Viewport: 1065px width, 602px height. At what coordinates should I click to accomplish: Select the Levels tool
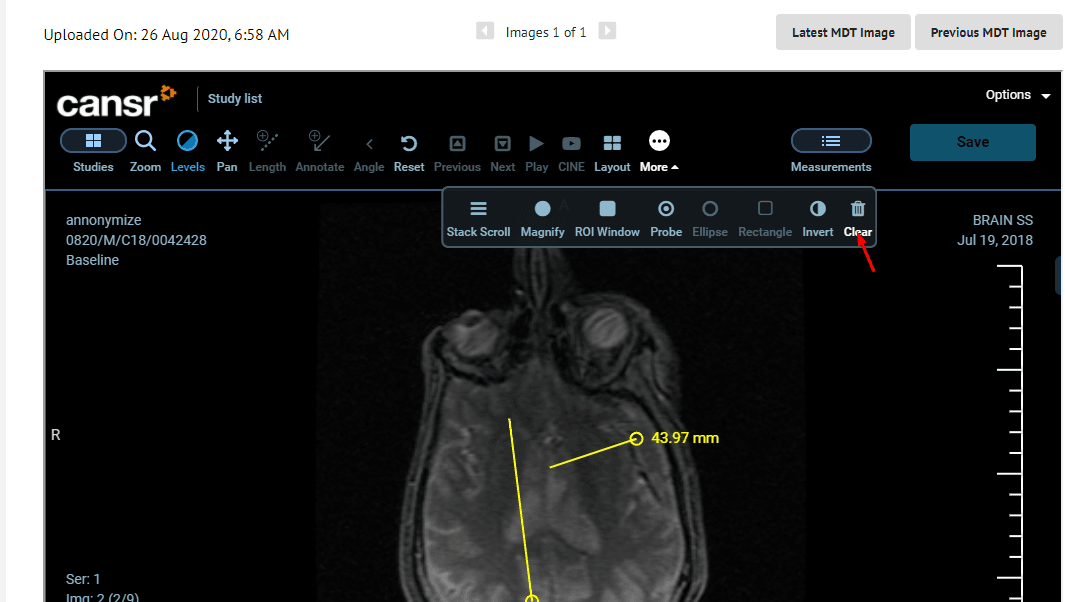pos(188,150)
